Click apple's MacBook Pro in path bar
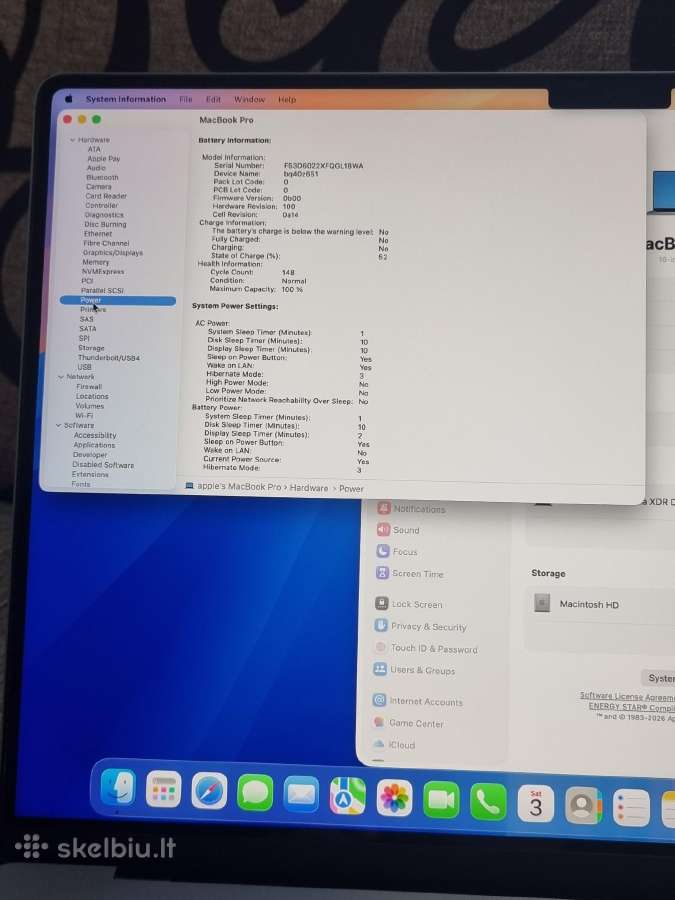Screen dimensions: 675x900 point(239,486)
